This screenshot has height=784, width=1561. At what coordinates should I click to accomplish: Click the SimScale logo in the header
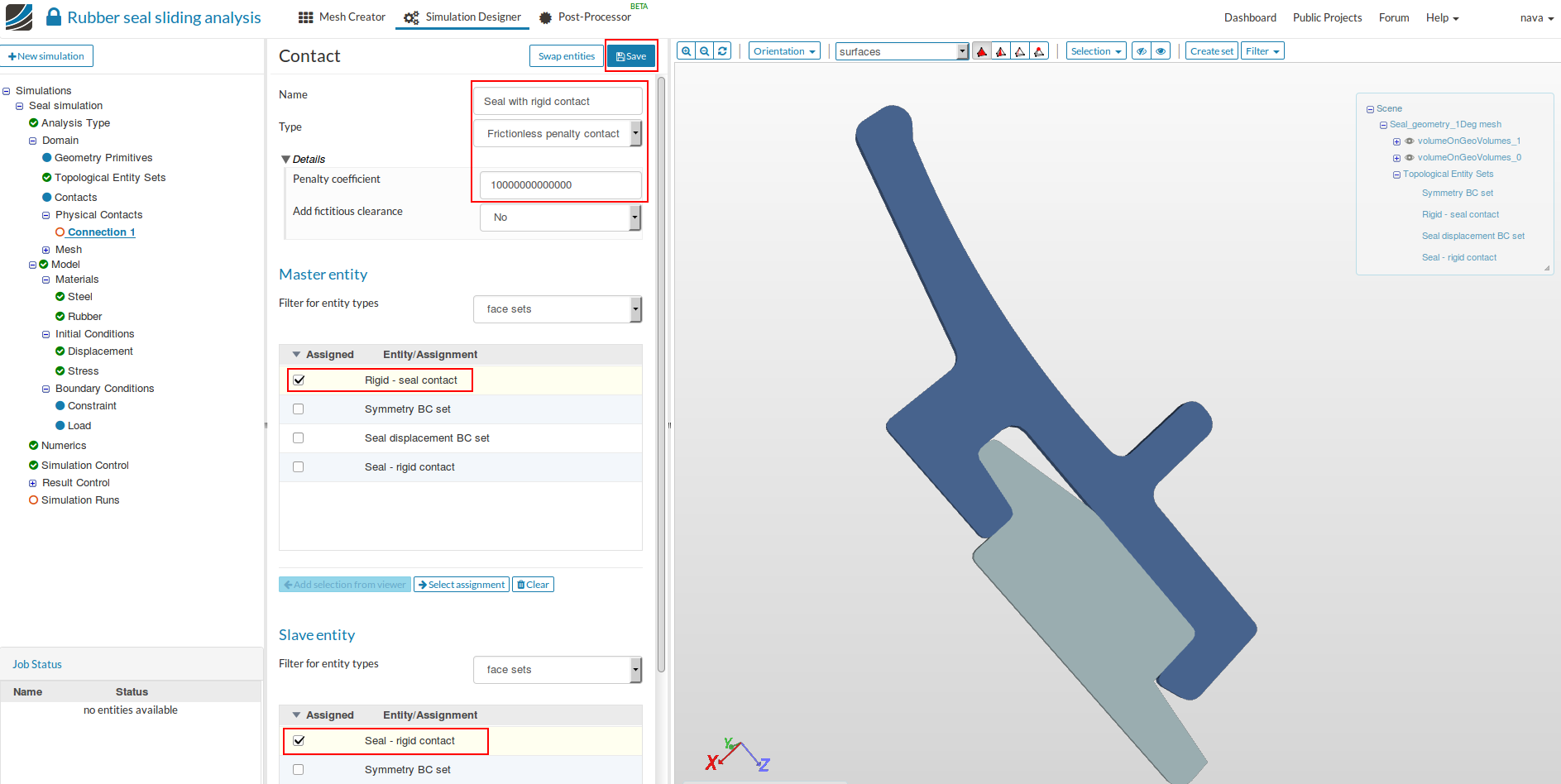(x=19, y=17)
